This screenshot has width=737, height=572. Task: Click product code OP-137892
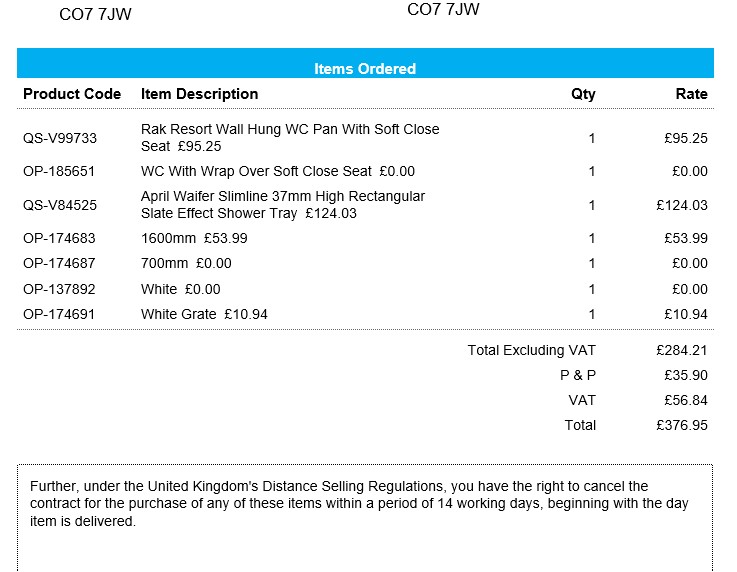[x=59, y=289]
